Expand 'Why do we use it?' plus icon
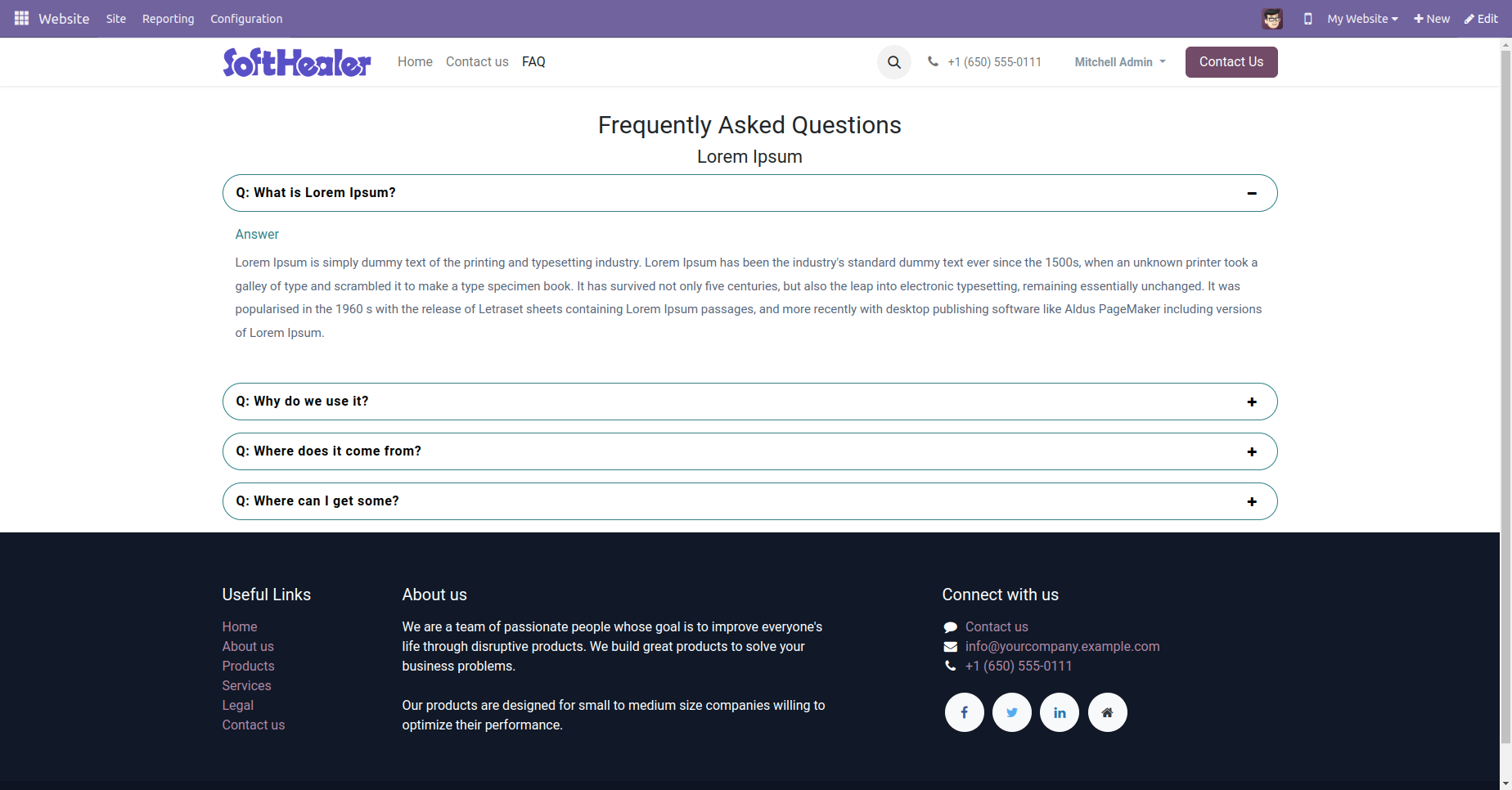This screenshot has height=790, width=1512. [1252, 402]
